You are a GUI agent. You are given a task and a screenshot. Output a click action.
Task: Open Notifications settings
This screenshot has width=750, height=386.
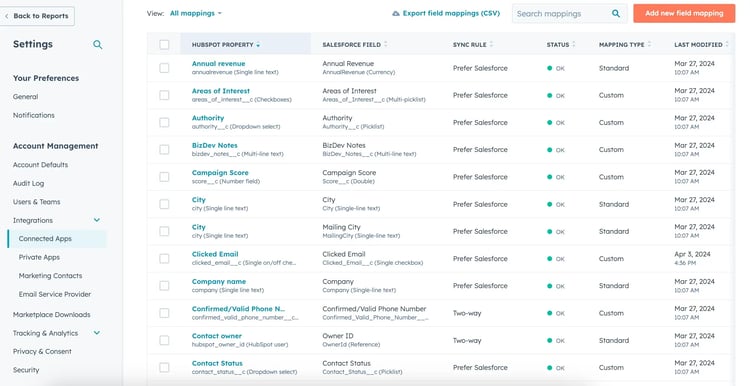pos(33,115)
